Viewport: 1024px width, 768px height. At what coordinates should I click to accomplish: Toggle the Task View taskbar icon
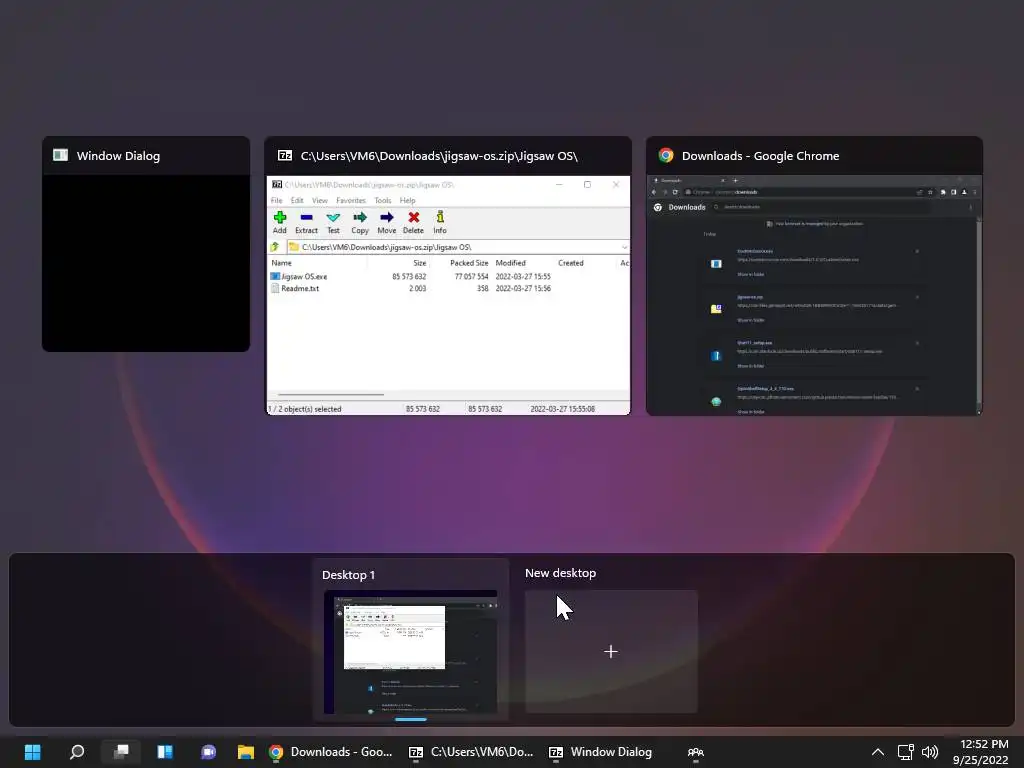pos(121,752)
